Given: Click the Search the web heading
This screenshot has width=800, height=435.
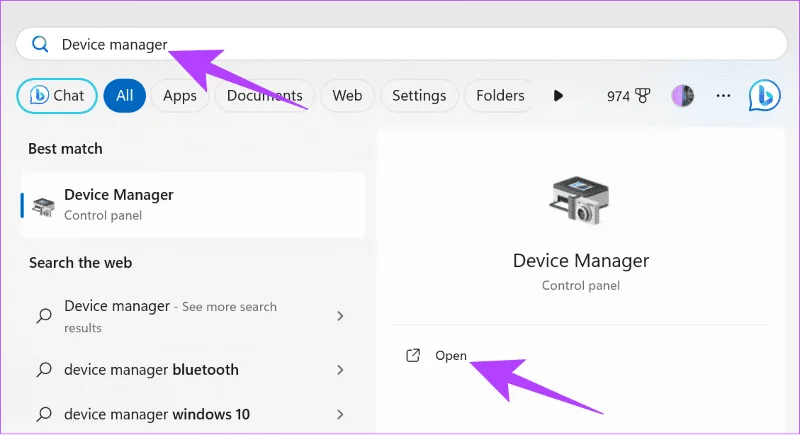Looking at the screenshot, I should coord(81,263).
